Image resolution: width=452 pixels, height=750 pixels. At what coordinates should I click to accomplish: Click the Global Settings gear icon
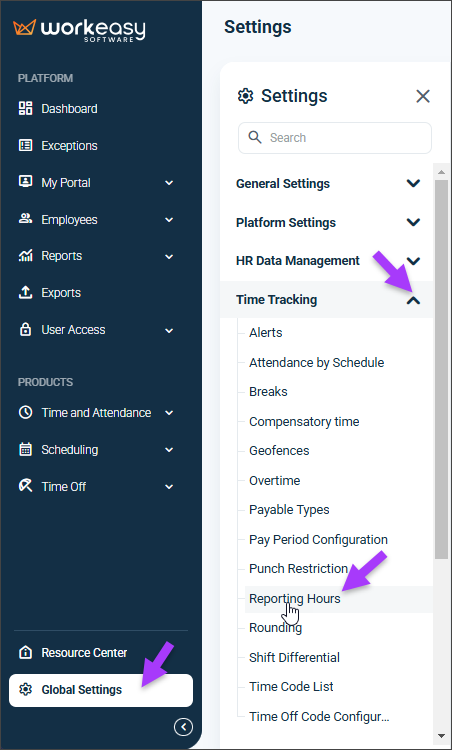pos(25,689)
